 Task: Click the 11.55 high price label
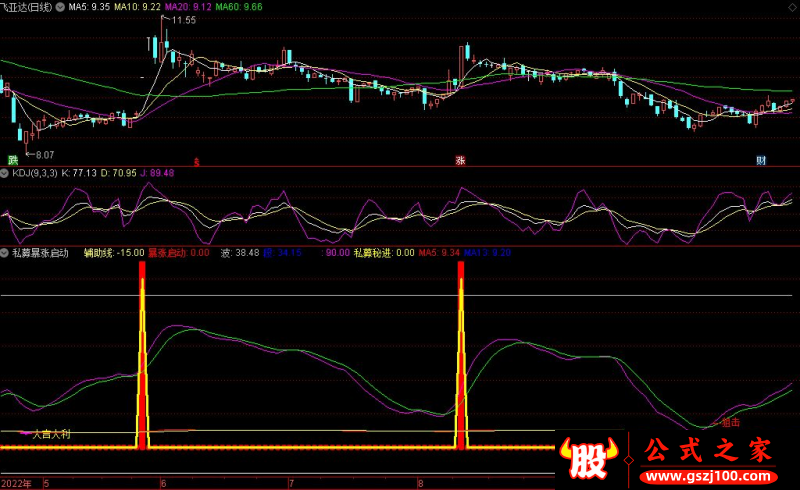click(x=183, y=20)
